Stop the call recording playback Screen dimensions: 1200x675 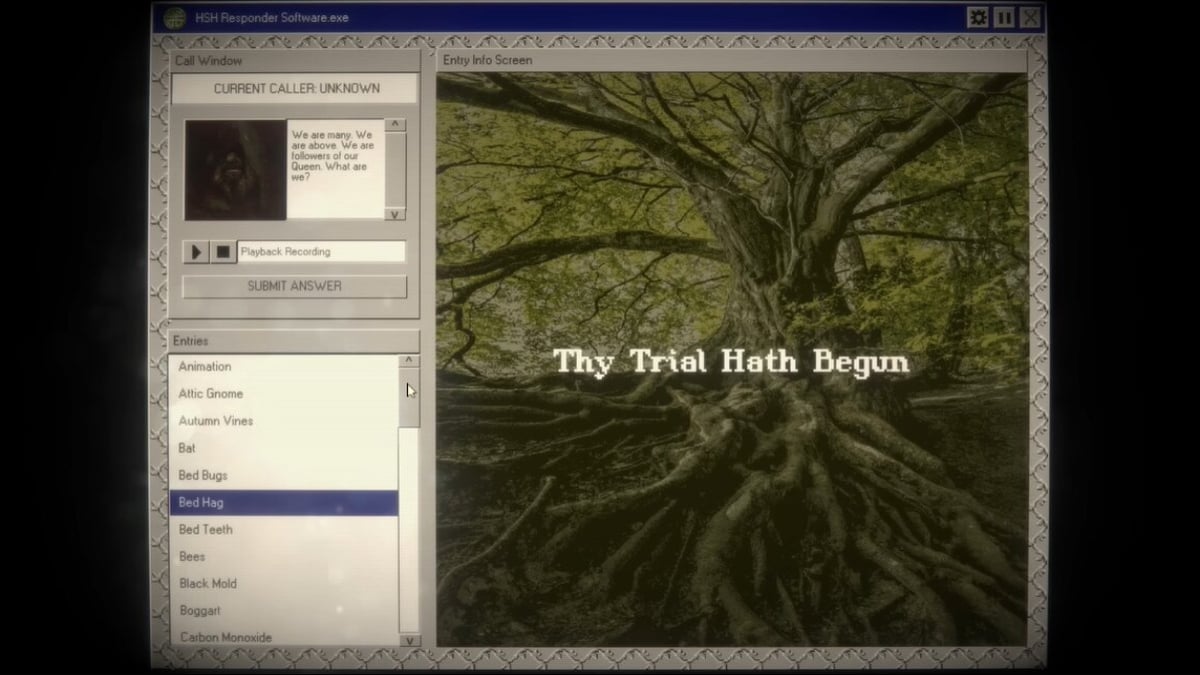[223, 252]
